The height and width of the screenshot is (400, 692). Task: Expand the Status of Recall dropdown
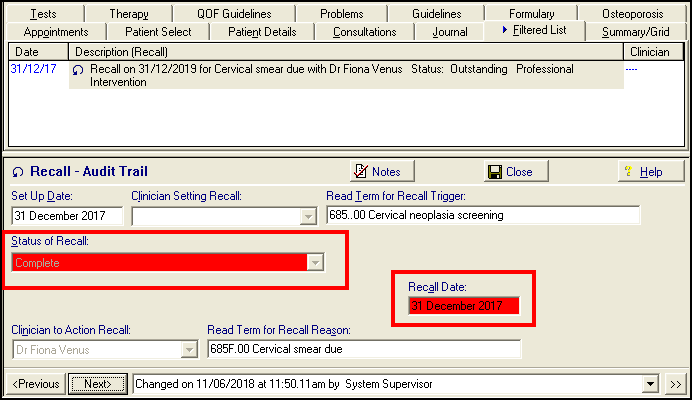click(x=316, y=262)
